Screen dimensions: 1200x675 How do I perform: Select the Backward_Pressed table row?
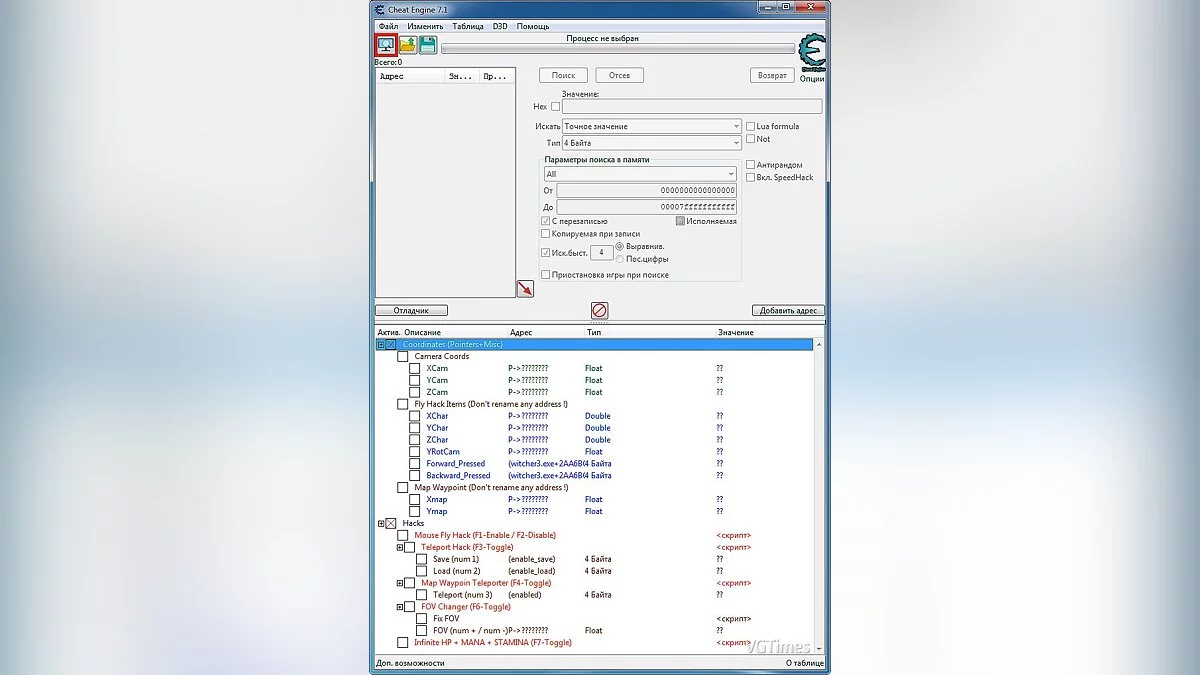596,476
